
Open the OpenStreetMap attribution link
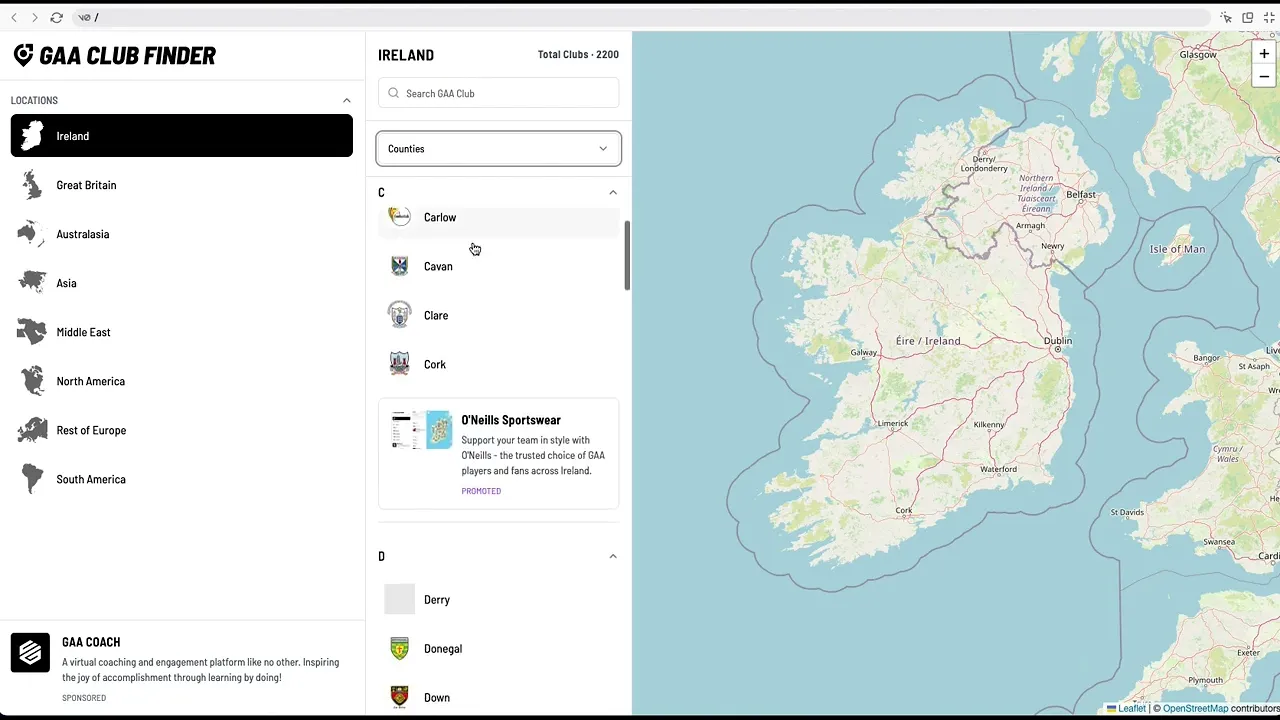click(1195, 708)
